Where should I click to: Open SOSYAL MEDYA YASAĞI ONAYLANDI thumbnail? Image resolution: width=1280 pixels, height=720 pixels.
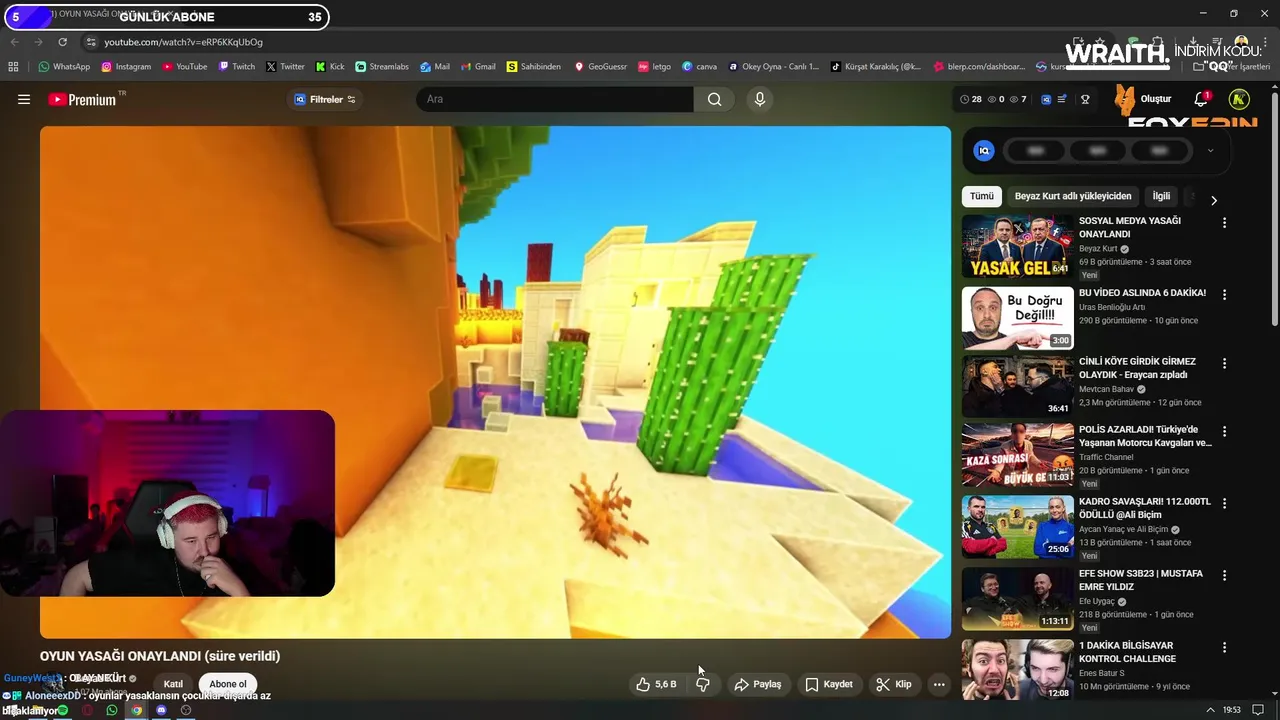[1017, 247]
